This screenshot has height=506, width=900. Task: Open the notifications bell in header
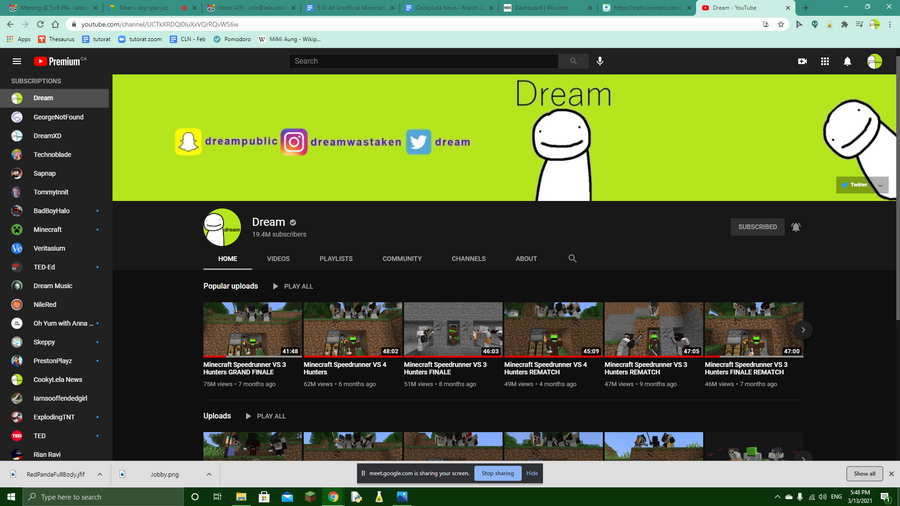click(x=847, y=61)
